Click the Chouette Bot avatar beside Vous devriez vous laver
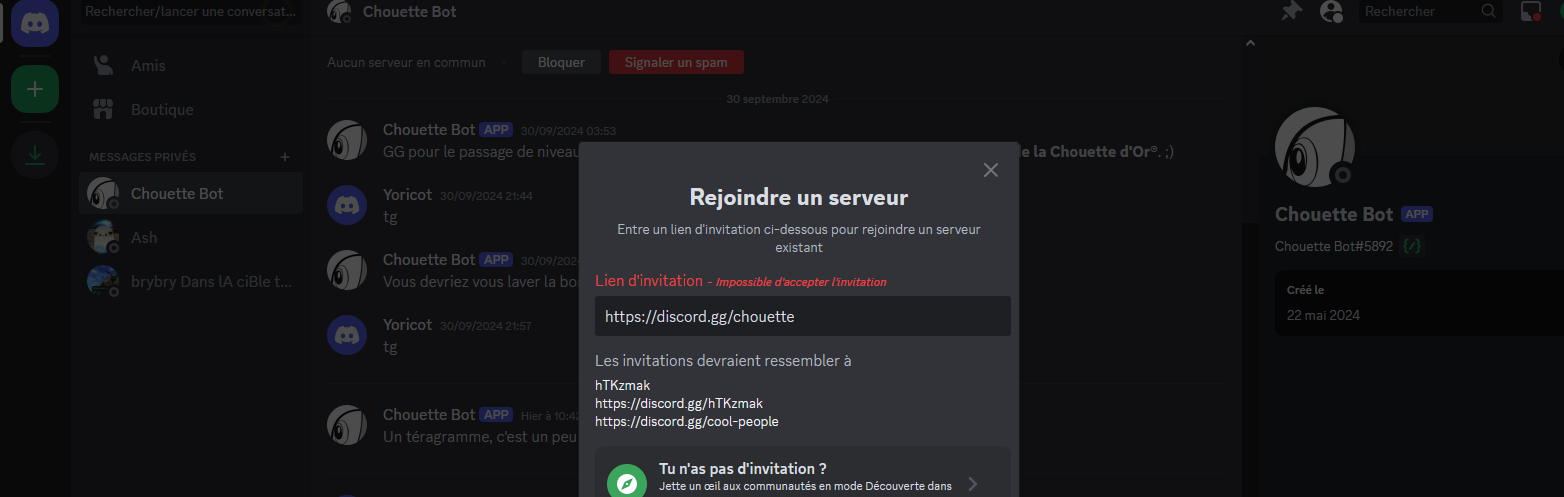This screenshot has width=1564, height=497. pyautogui.click(x=347, y=269)
